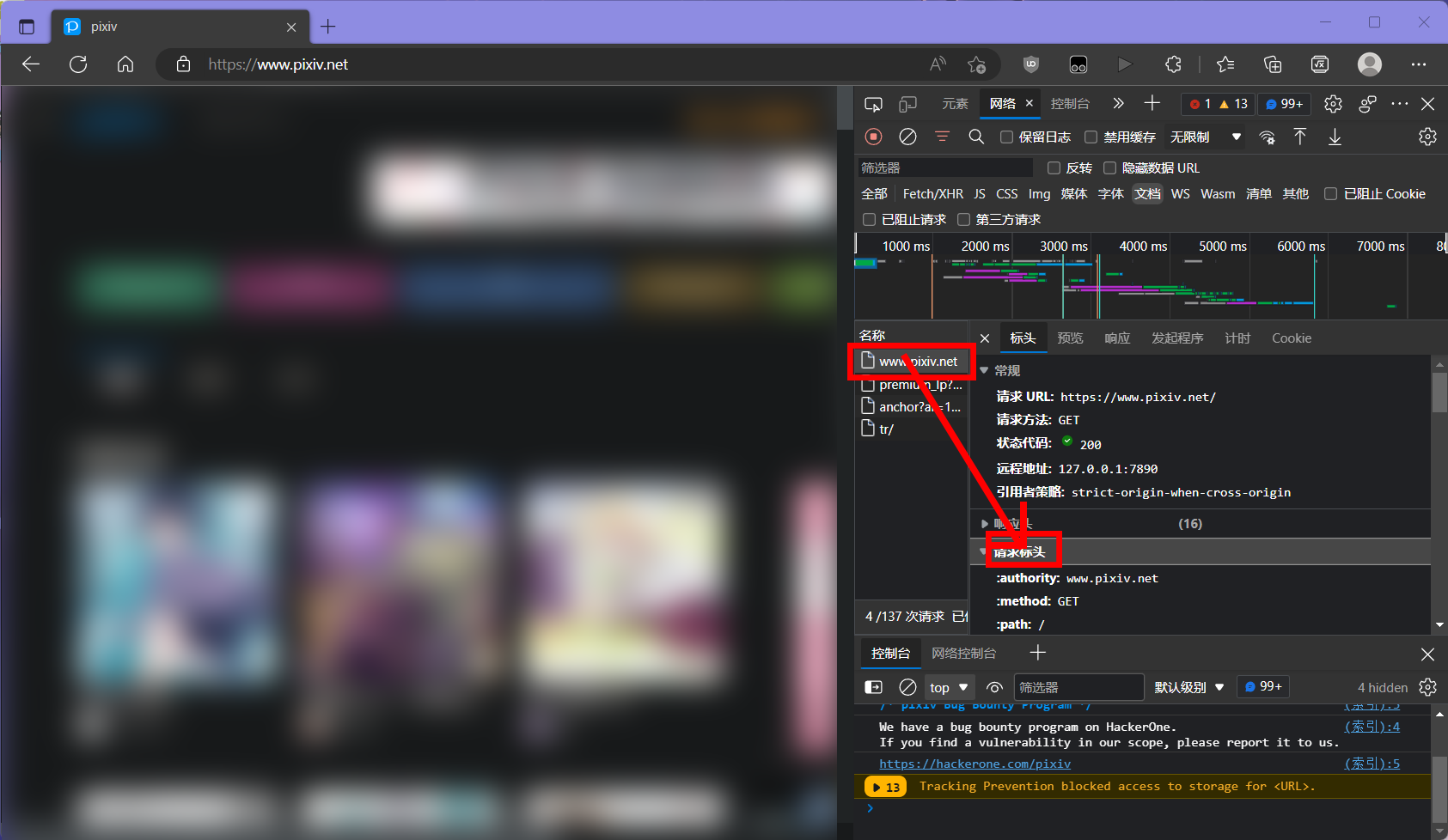The image size is (1448, 840).
Task: Add this page to favorites
Action: (x=977, y=64)
